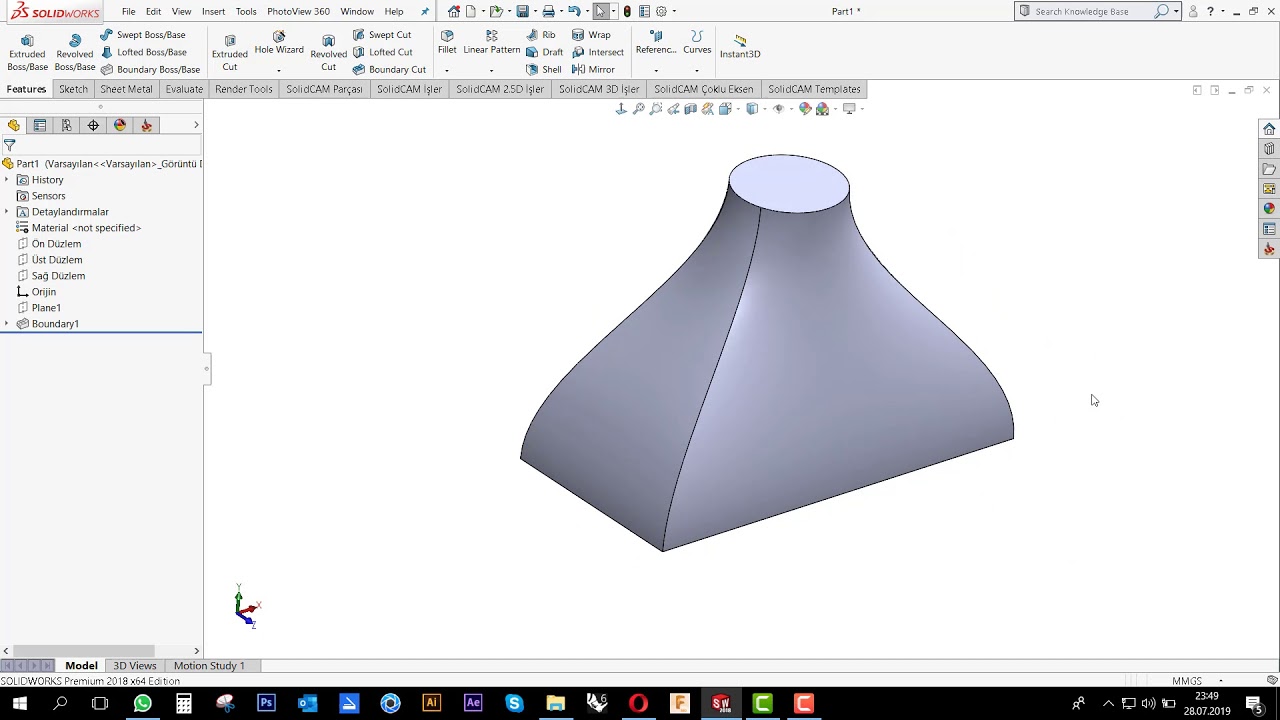1280x720 pixels.
Task: Expand the History tree node
Action: click(x=7, y=180)
